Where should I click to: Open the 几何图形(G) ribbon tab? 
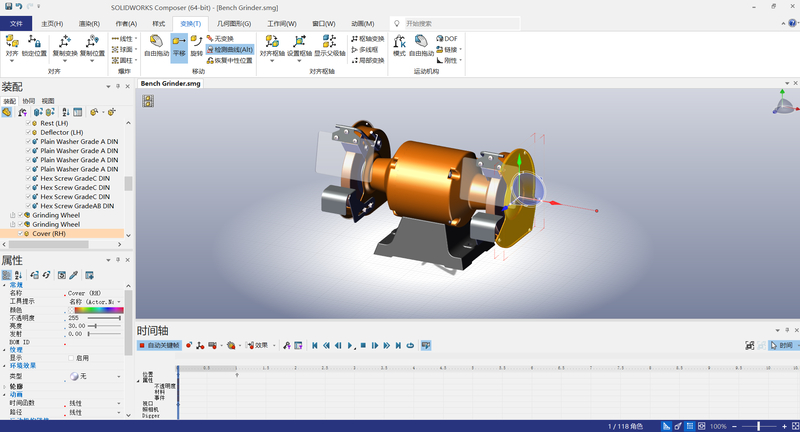(233, 23)
